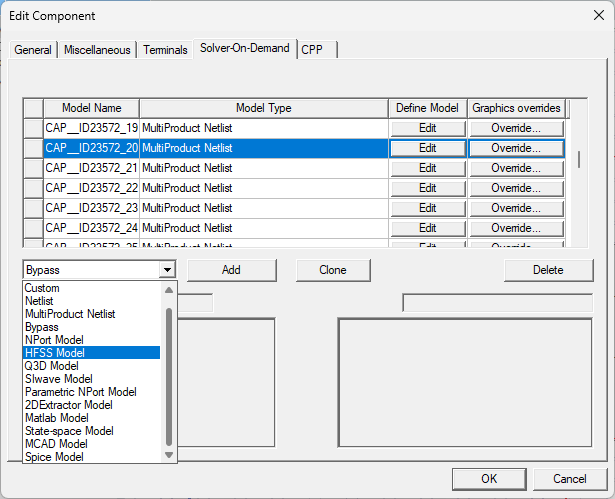Click the model table vertical scrollbar thumb

(579, 160)
